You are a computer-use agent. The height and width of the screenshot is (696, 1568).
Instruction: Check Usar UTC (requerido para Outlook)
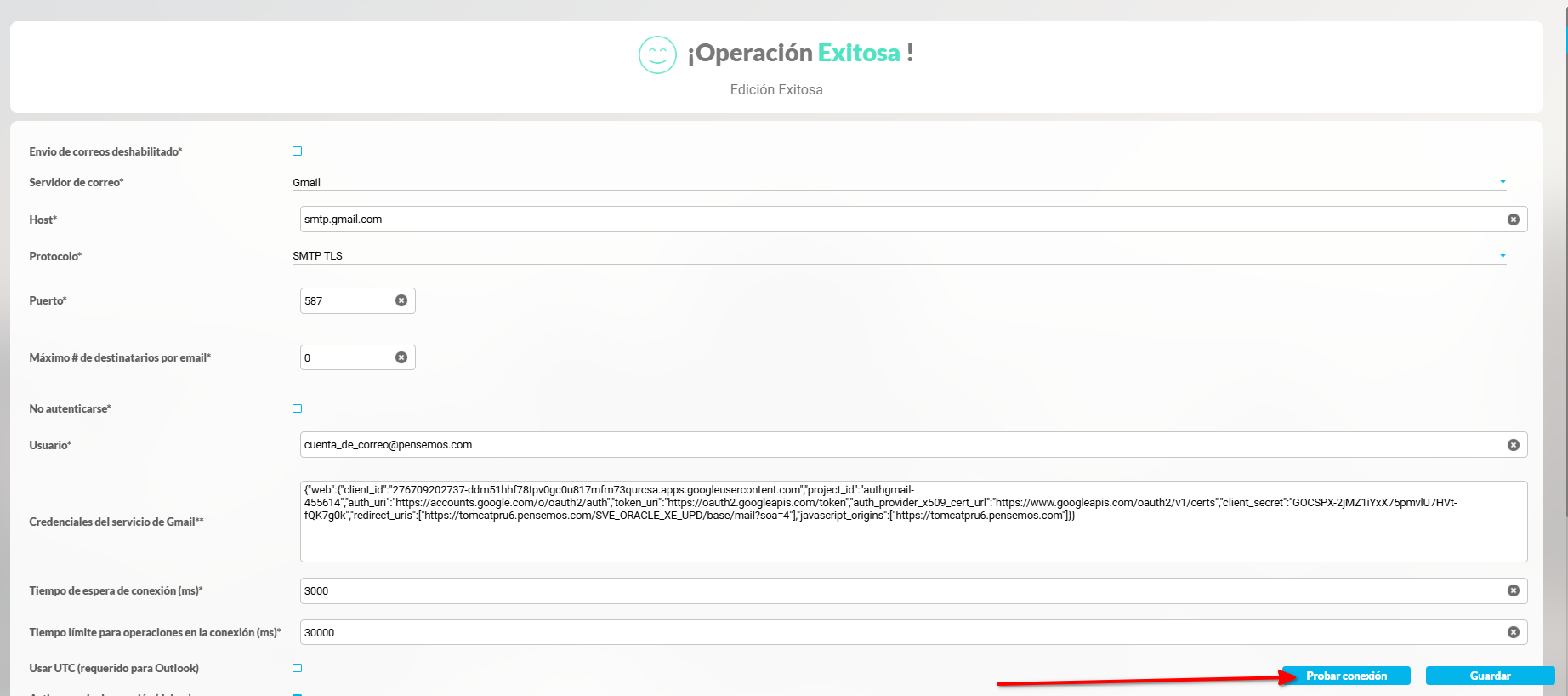point(298,668)
